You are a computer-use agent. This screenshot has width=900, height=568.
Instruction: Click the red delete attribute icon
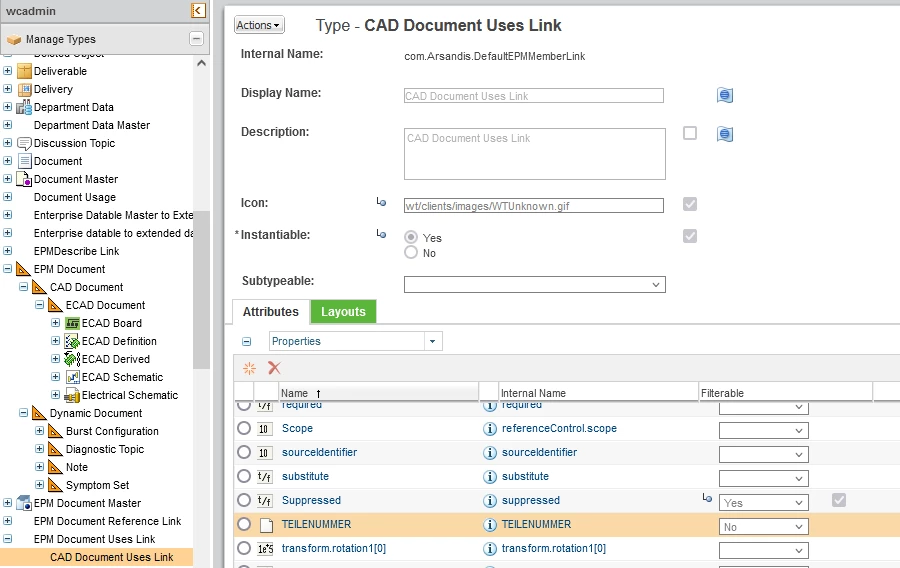pyautogui.click(x=274, y=368)
